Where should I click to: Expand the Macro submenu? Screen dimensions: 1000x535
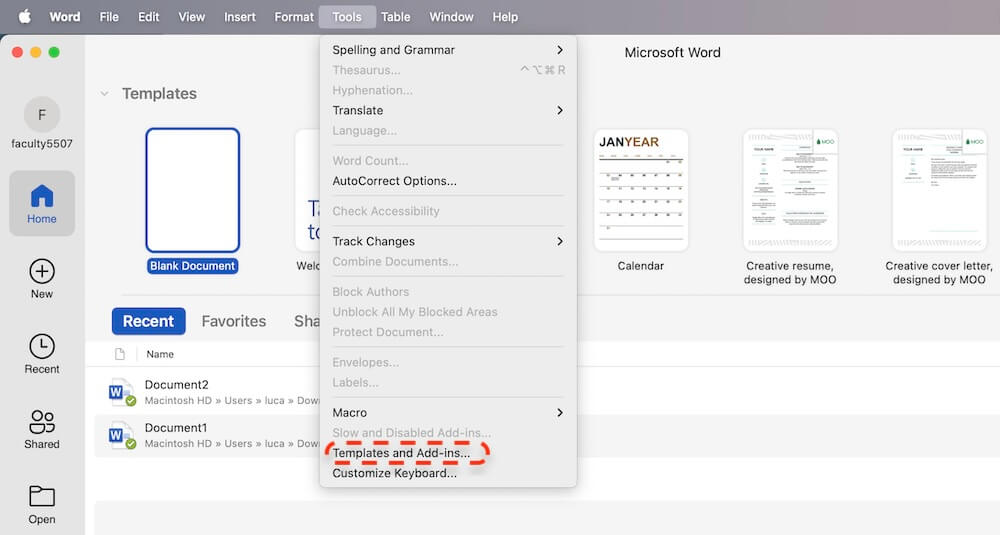tap(448, 413)
